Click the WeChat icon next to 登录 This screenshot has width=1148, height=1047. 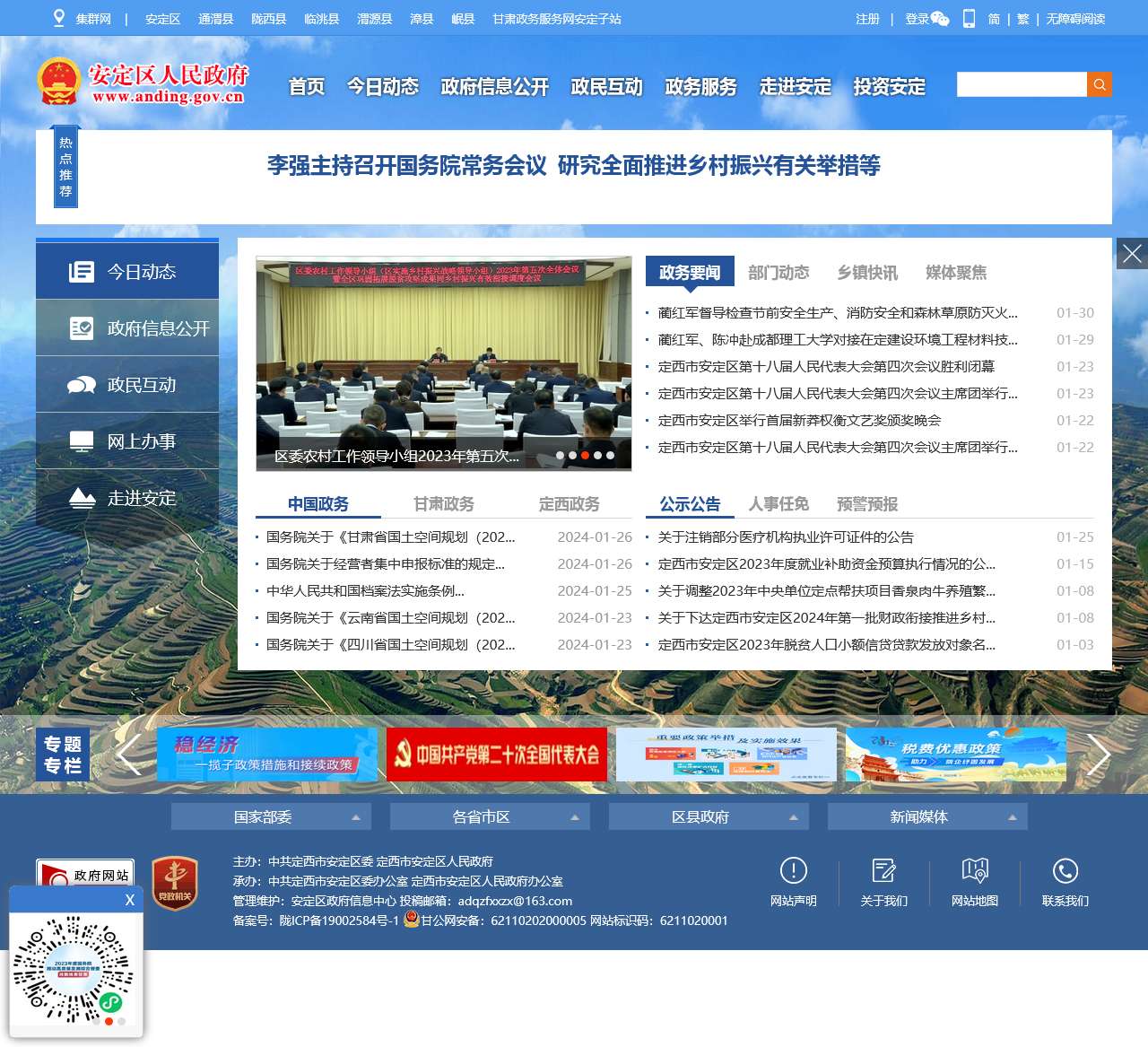point(940,19)
